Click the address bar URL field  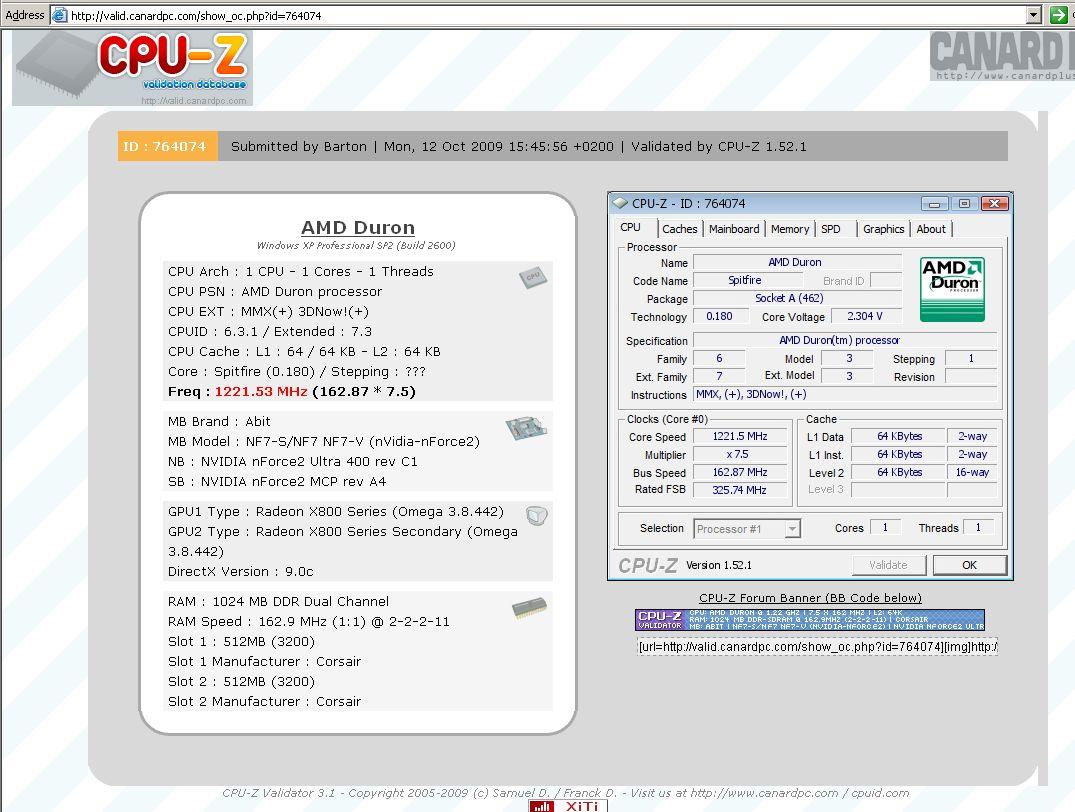pos(540,15)
